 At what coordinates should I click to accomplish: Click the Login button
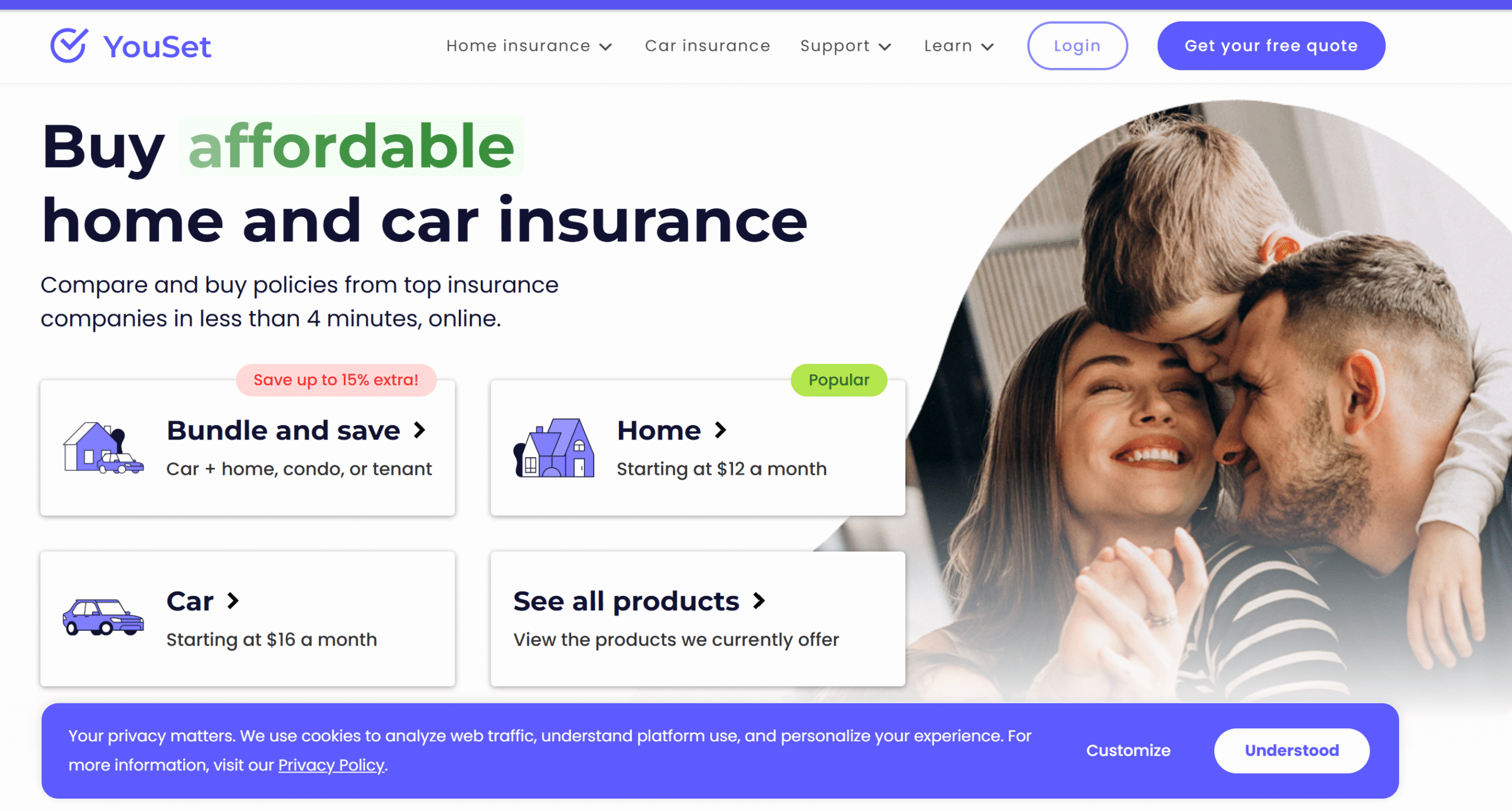(x=1077, y=45)
